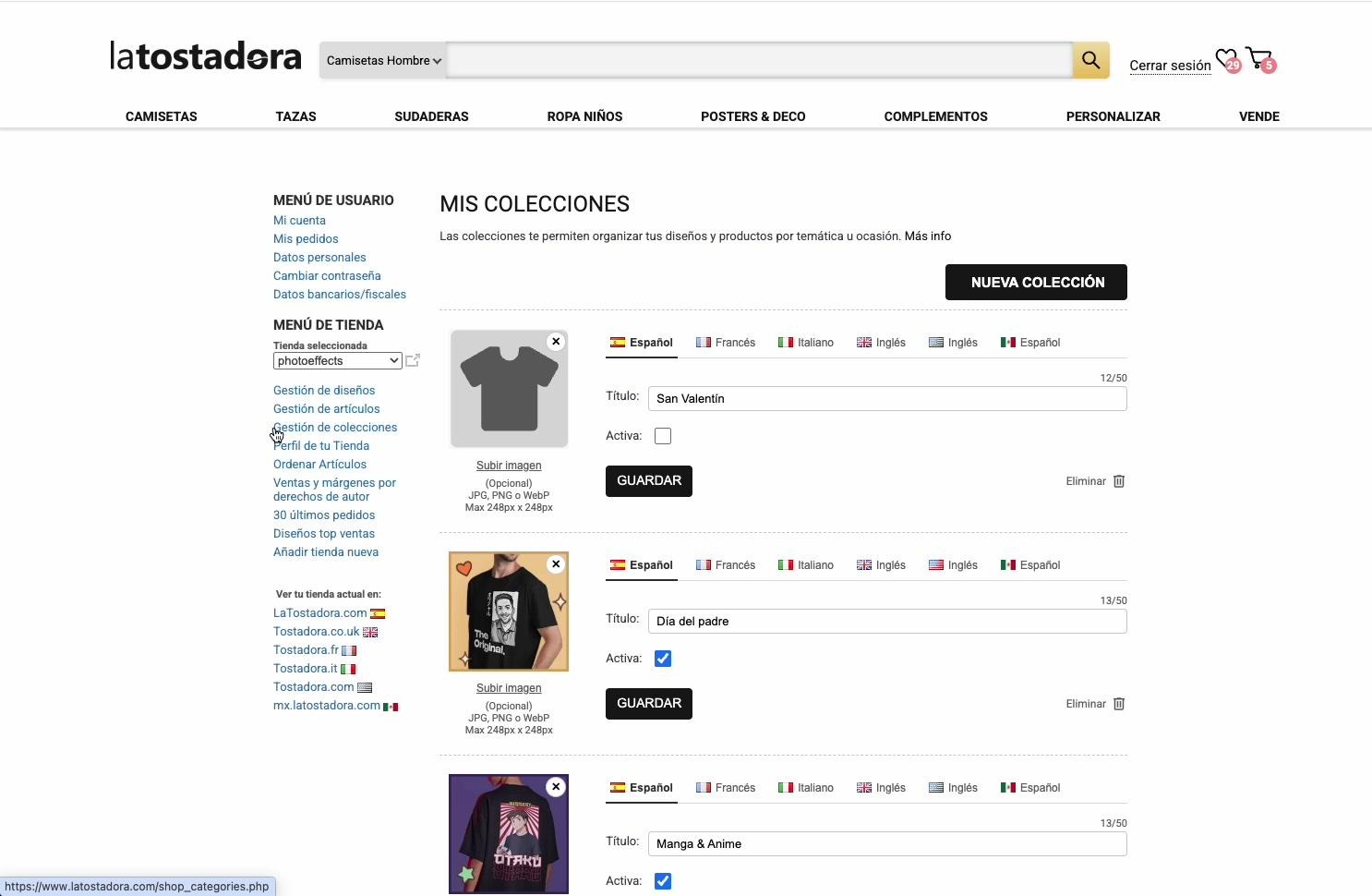This screenshot has height=896, width=1372.
Task: Open store in new tab via external link icon
Action: point(412,360)
